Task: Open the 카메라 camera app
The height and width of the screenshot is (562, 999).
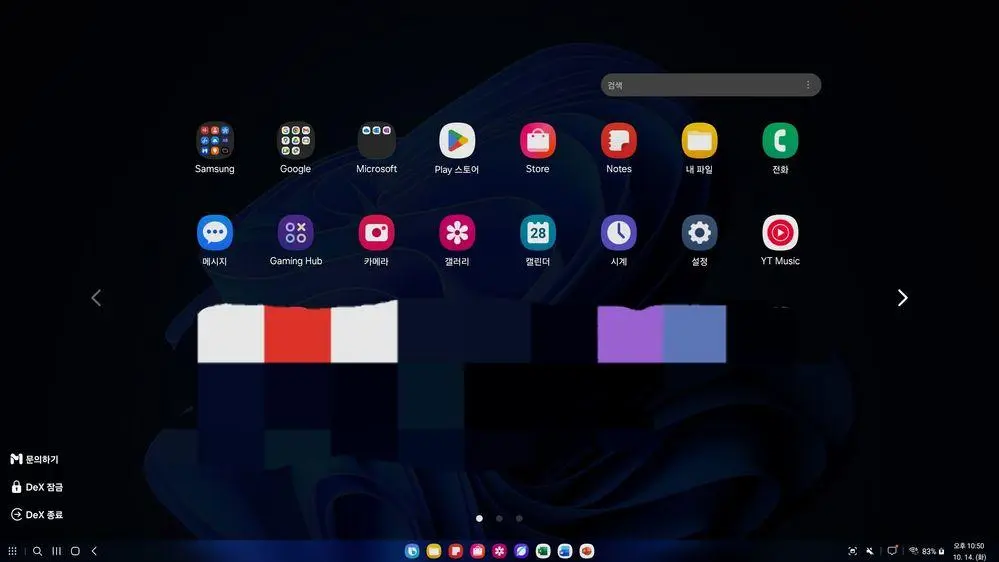Action: [x=377, y=233]
